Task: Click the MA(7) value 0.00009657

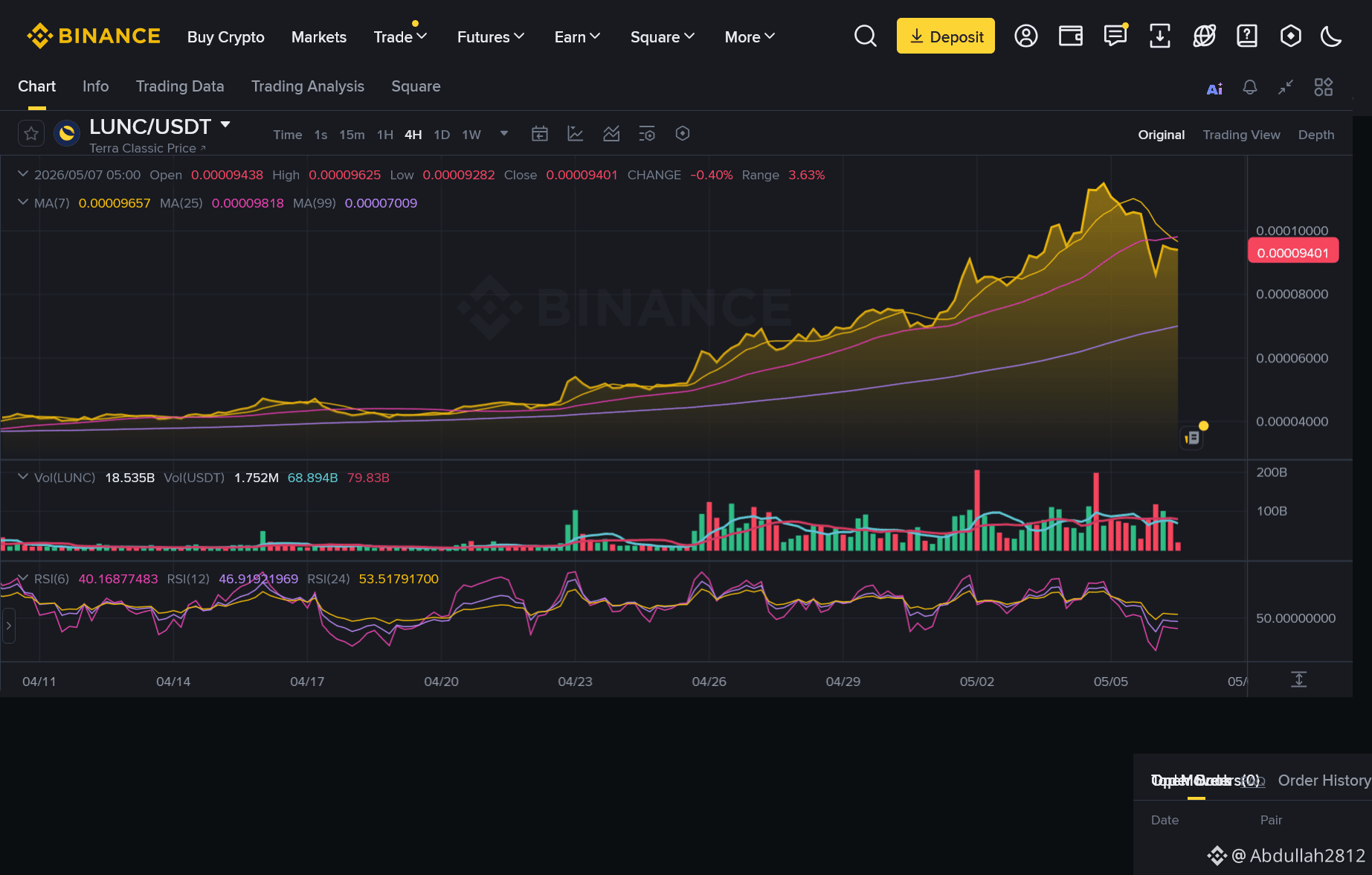Action: 115,203
